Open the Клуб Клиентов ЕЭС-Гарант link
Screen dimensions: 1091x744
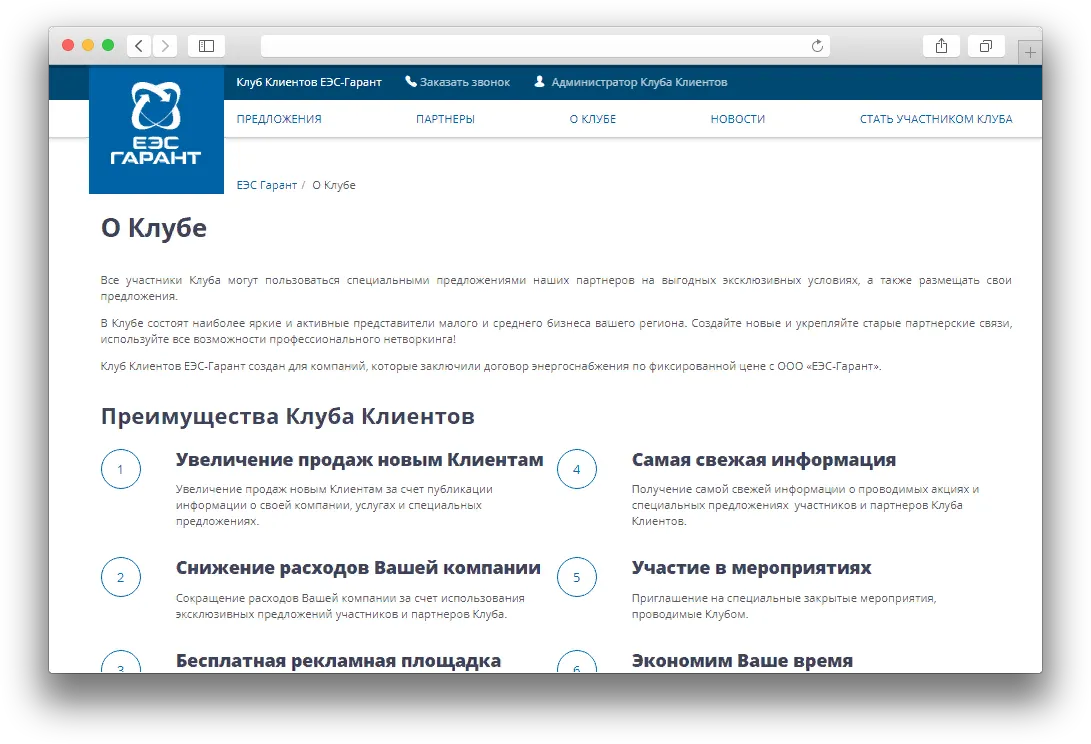coord(309,82)
